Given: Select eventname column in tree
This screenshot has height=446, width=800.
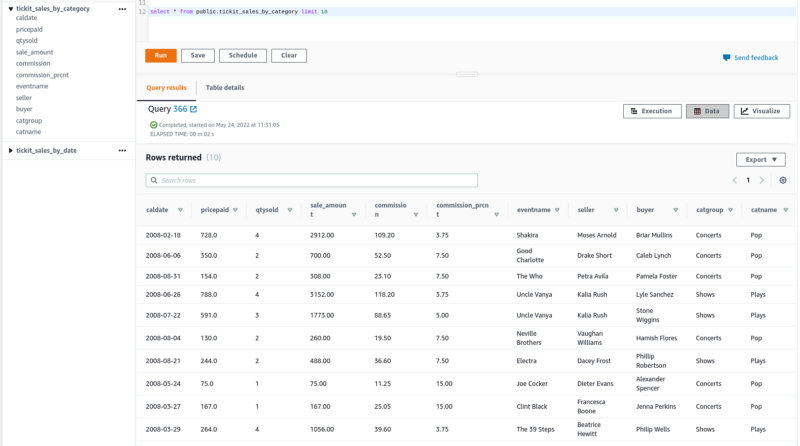Looking at the screenshot, I should pos(32,86).
